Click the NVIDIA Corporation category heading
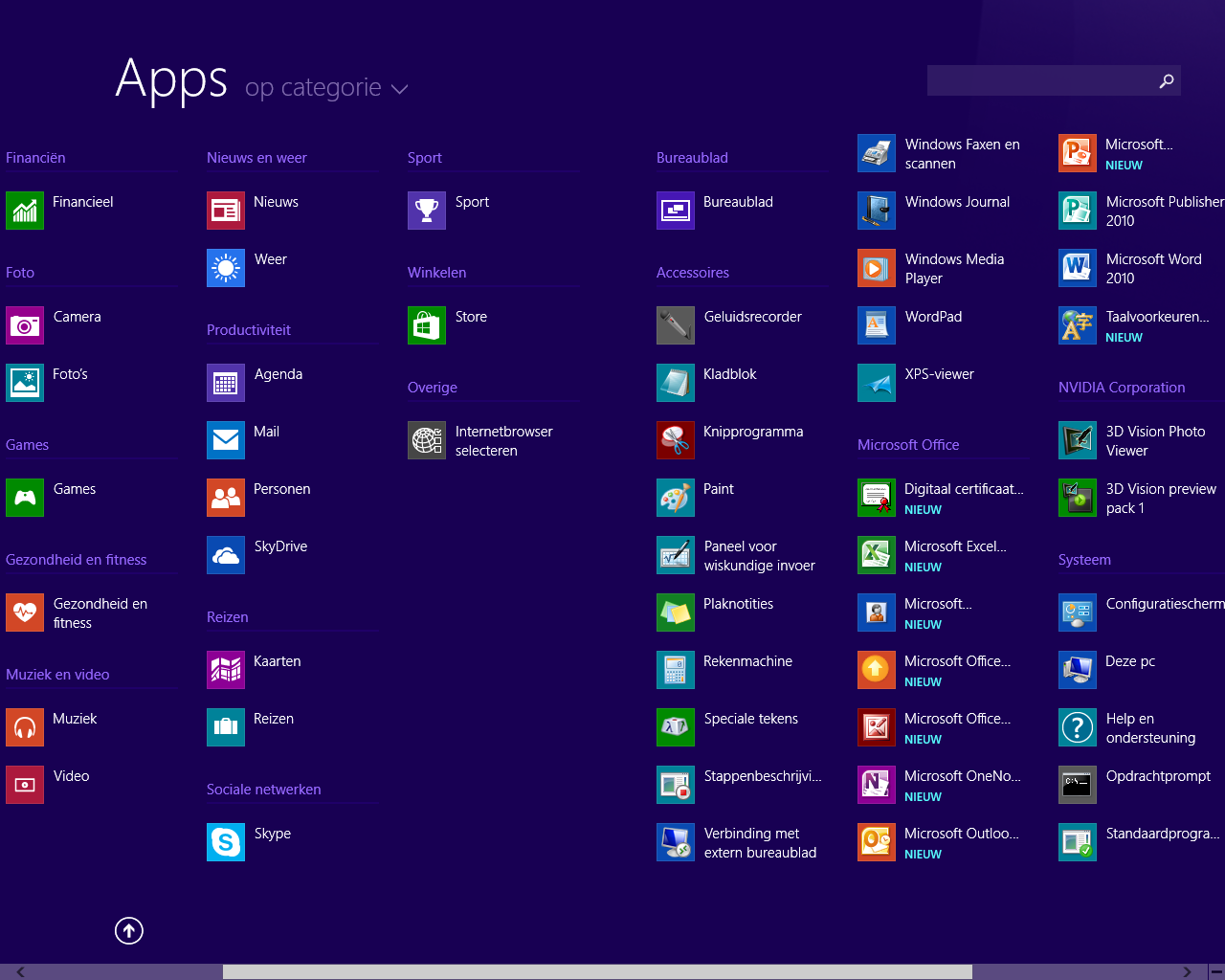This screenshot has height=980, width=1225. 1122,388
